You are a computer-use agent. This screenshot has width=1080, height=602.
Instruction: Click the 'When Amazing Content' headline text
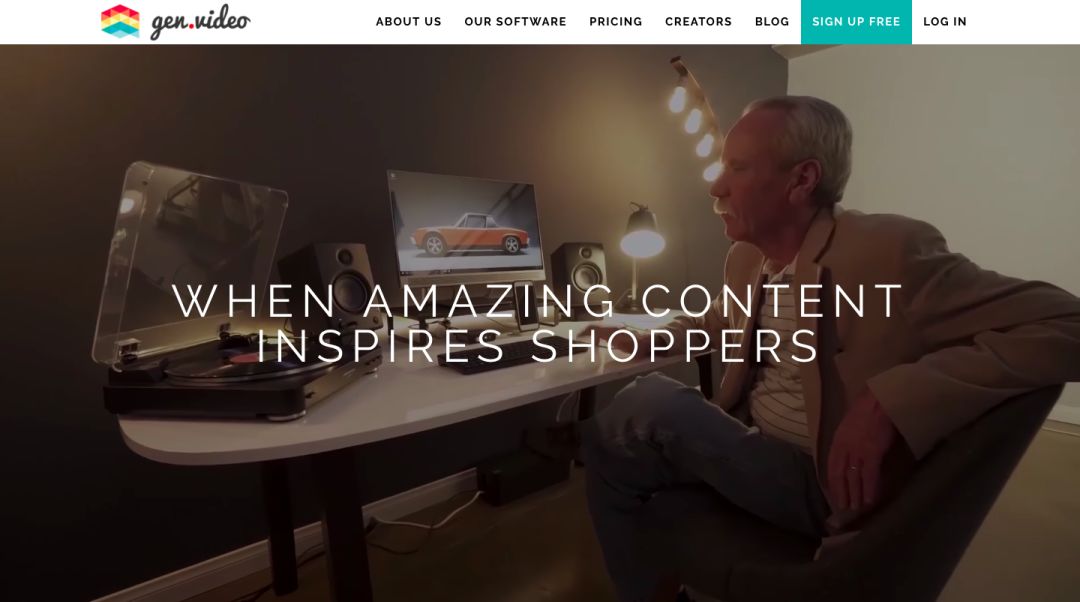[538, 301]
